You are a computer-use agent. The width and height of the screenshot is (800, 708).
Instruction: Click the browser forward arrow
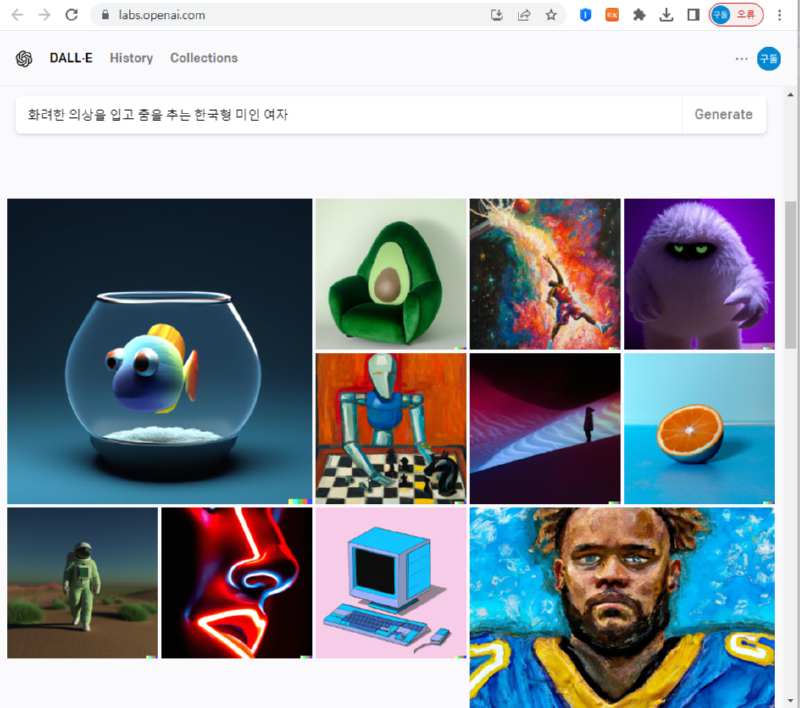pyautogui.click(x=44, y=15)
